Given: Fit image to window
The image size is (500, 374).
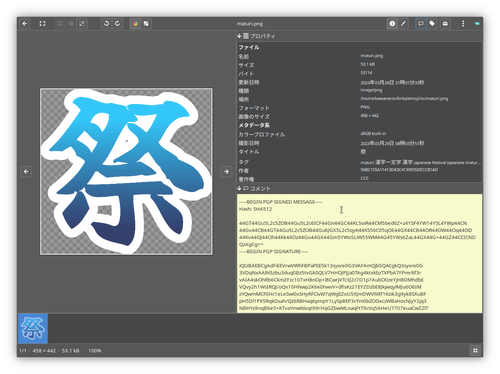Looking at the screenshot, I should (x=82, y=24).
